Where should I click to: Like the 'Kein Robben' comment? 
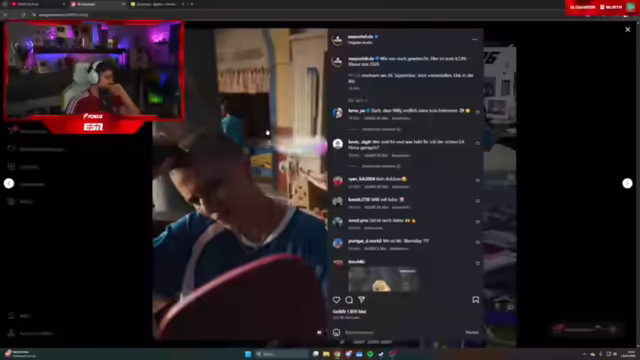478,180
